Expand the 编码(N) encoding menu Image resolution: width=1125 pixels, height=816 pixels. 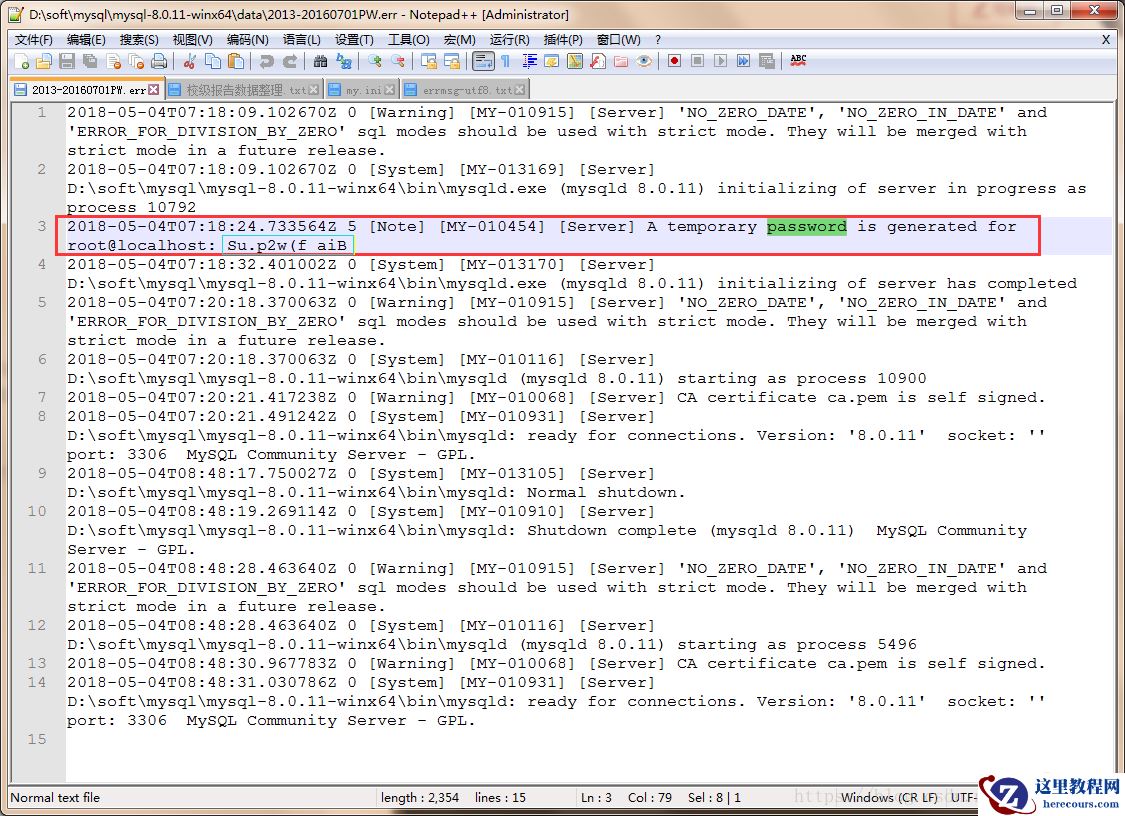[247, 40]
